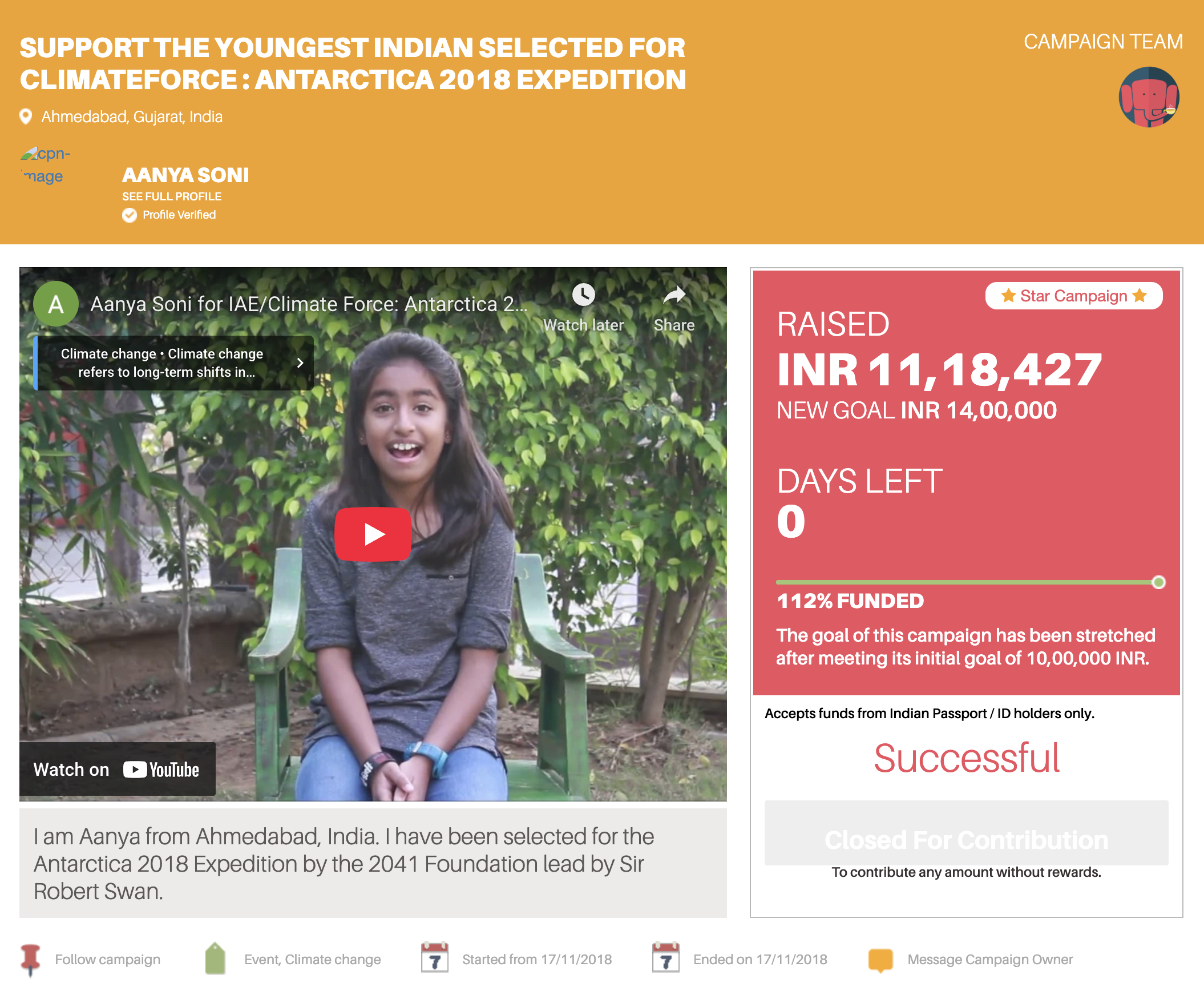
Task: Open the campaign team elephant avatar
Action: click(1149, 97)
